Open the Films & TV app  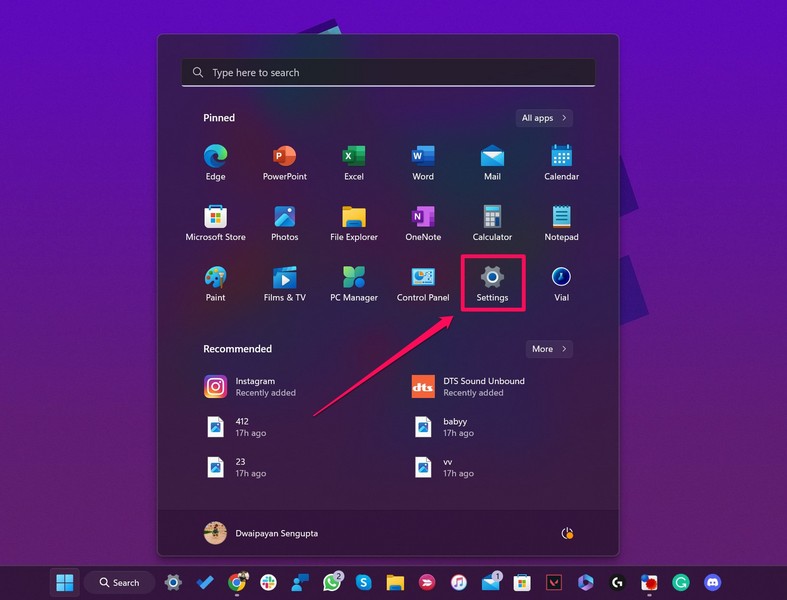click(285, 284)
